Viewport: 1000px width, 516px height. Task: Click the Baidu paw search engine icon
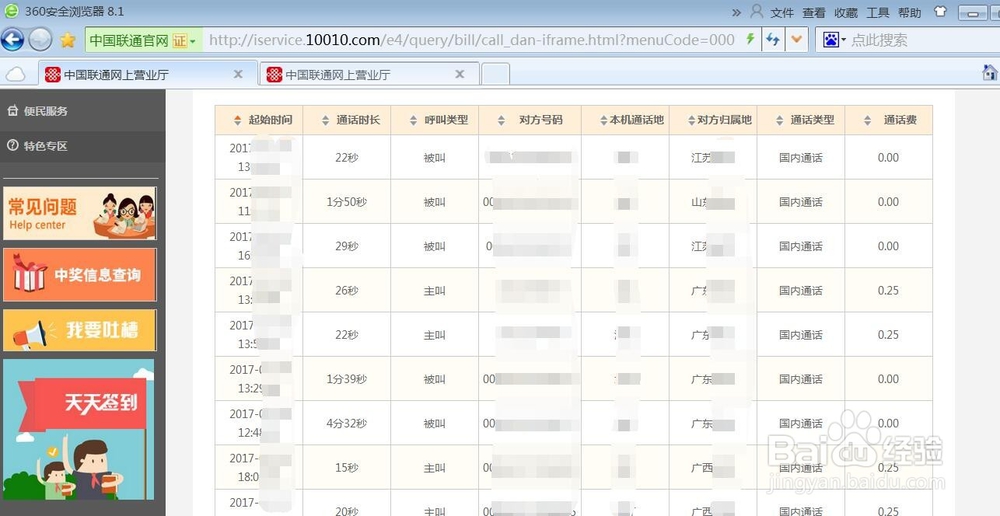click(831, 40)
